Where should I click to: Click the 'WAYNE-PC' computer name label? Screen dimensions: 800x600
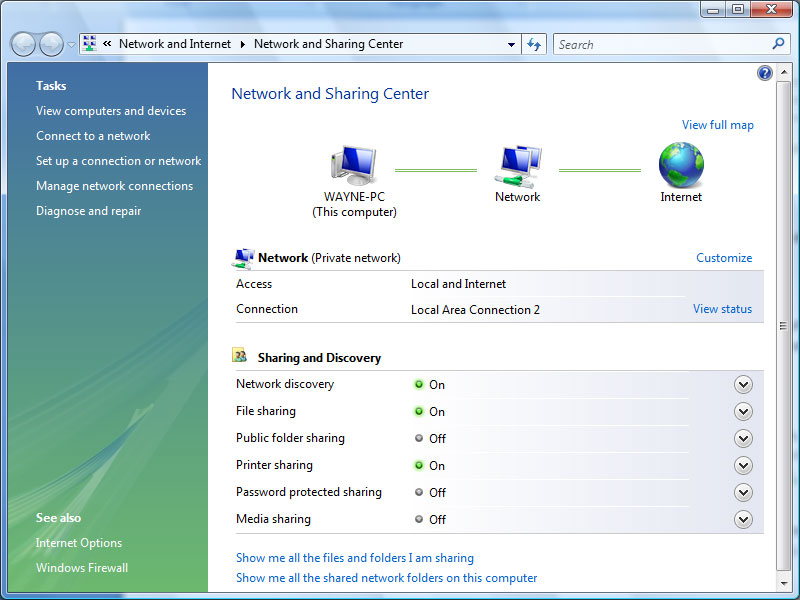[x=355, y=196]
